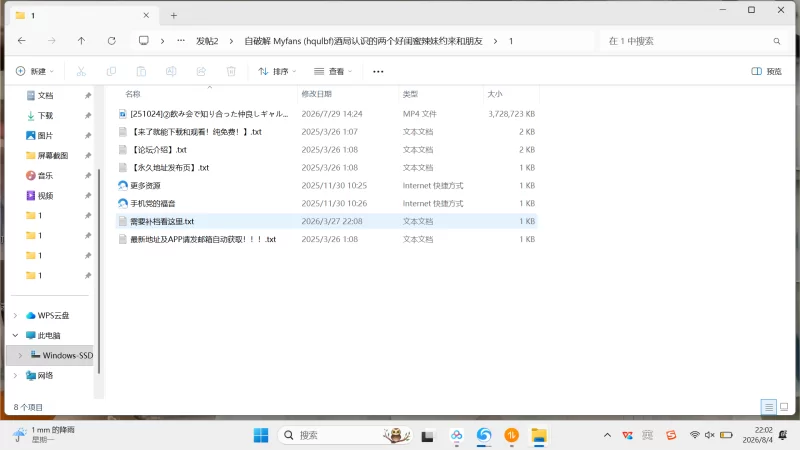Screen dimensions: 800x450
Task: Select the 手机党的福音 internet shortcut
Action: [327, 203]
